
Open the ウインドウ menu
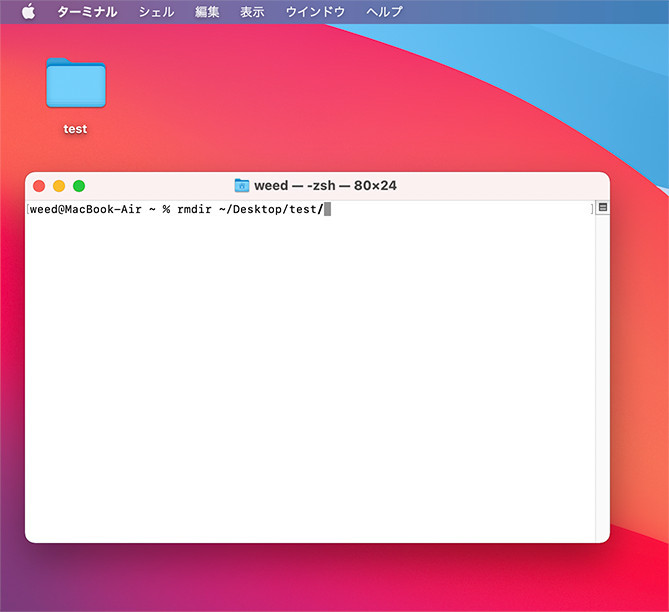[x=315, y=12]
